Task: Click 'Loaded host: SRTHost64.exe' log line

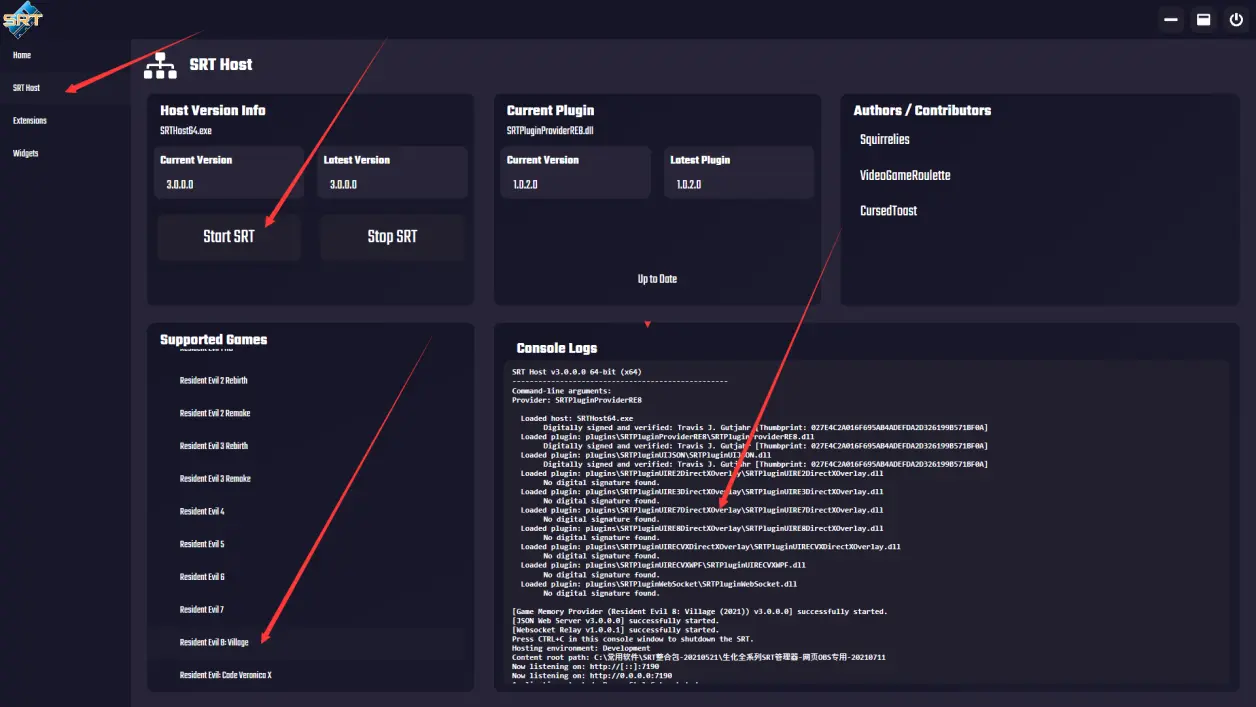Action: tap(577, 419)
